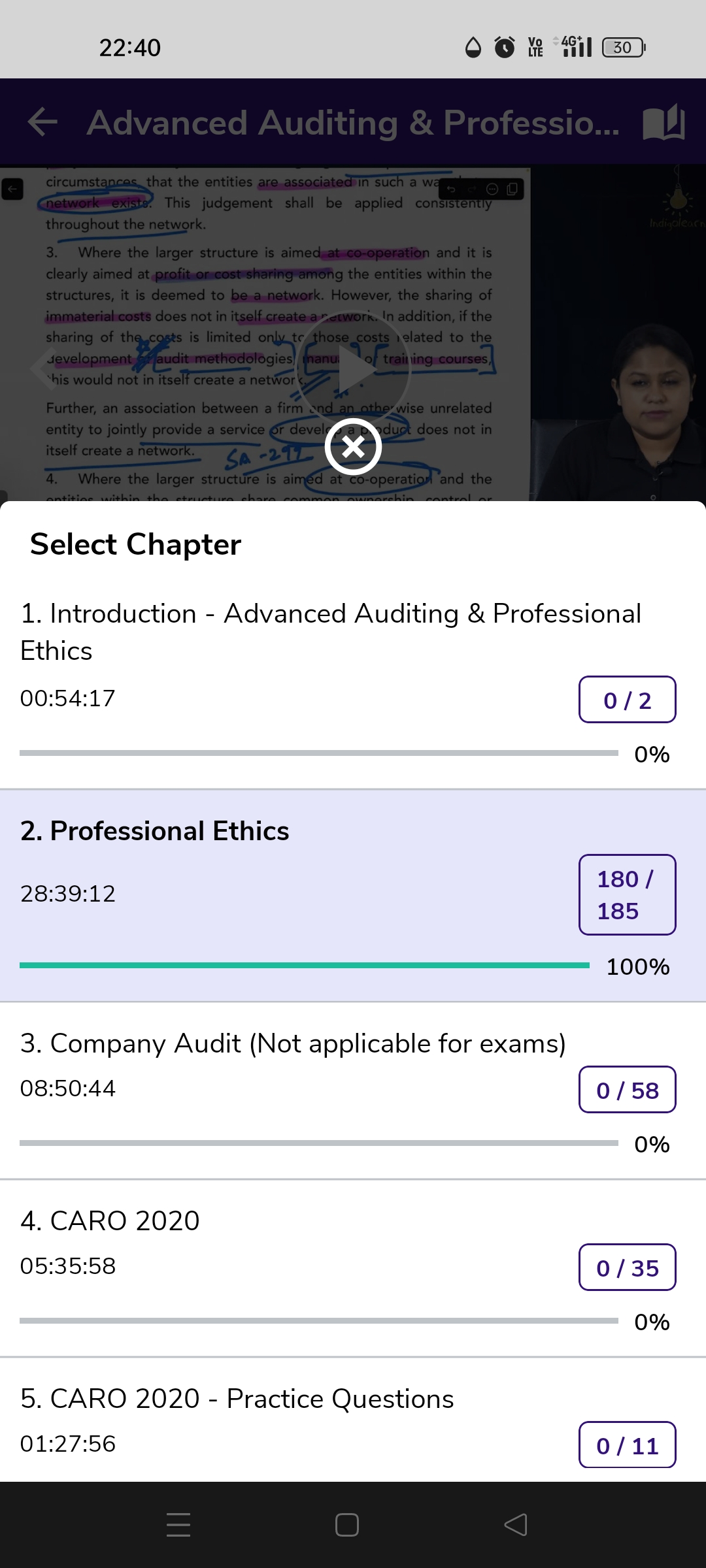Viewport: 706px width, 1568px height.
Task: Tap the back arrow in the header
Action: click(43, 122)
